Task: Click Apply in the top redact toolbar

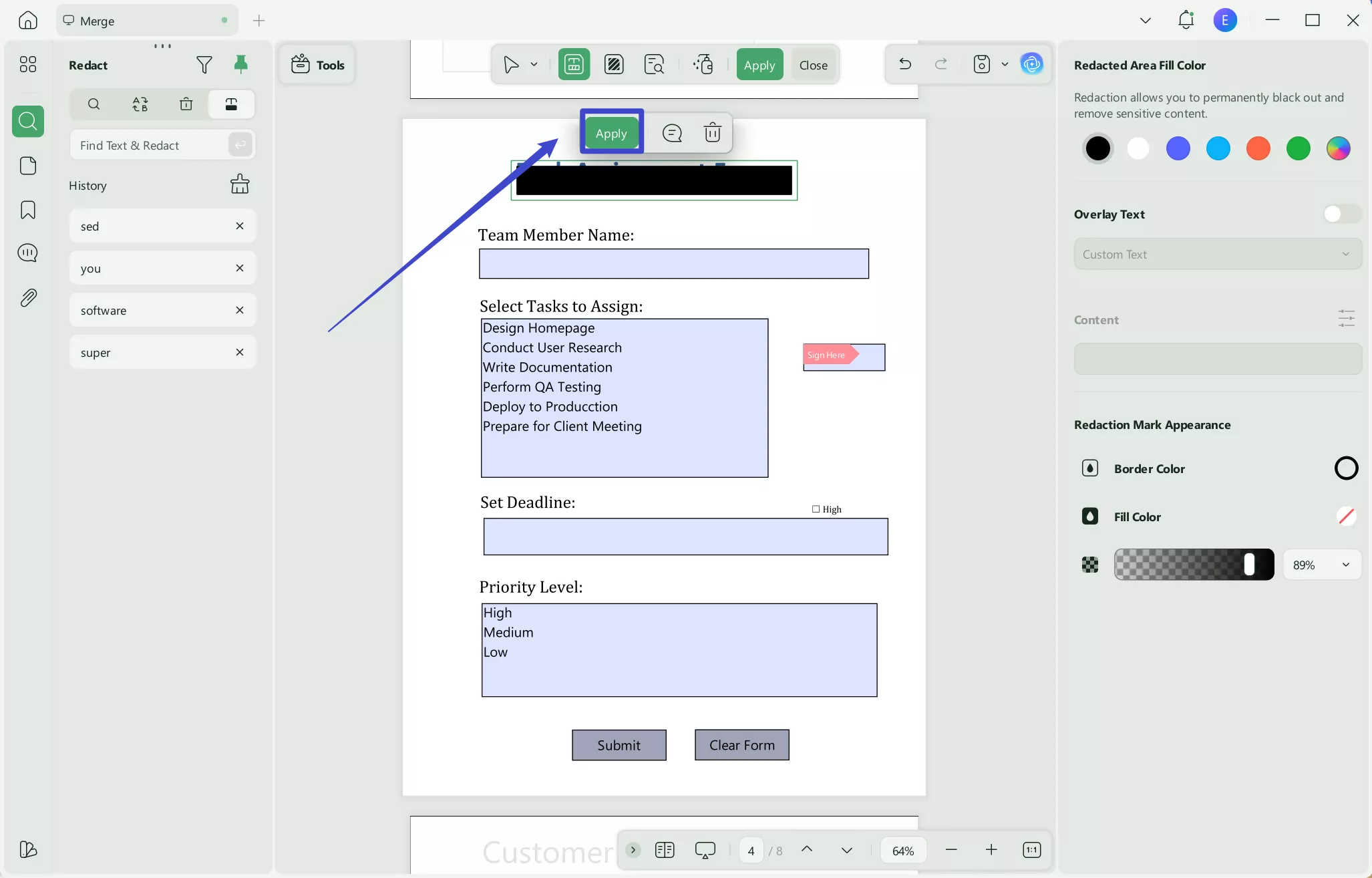Action: coord(759,65)
